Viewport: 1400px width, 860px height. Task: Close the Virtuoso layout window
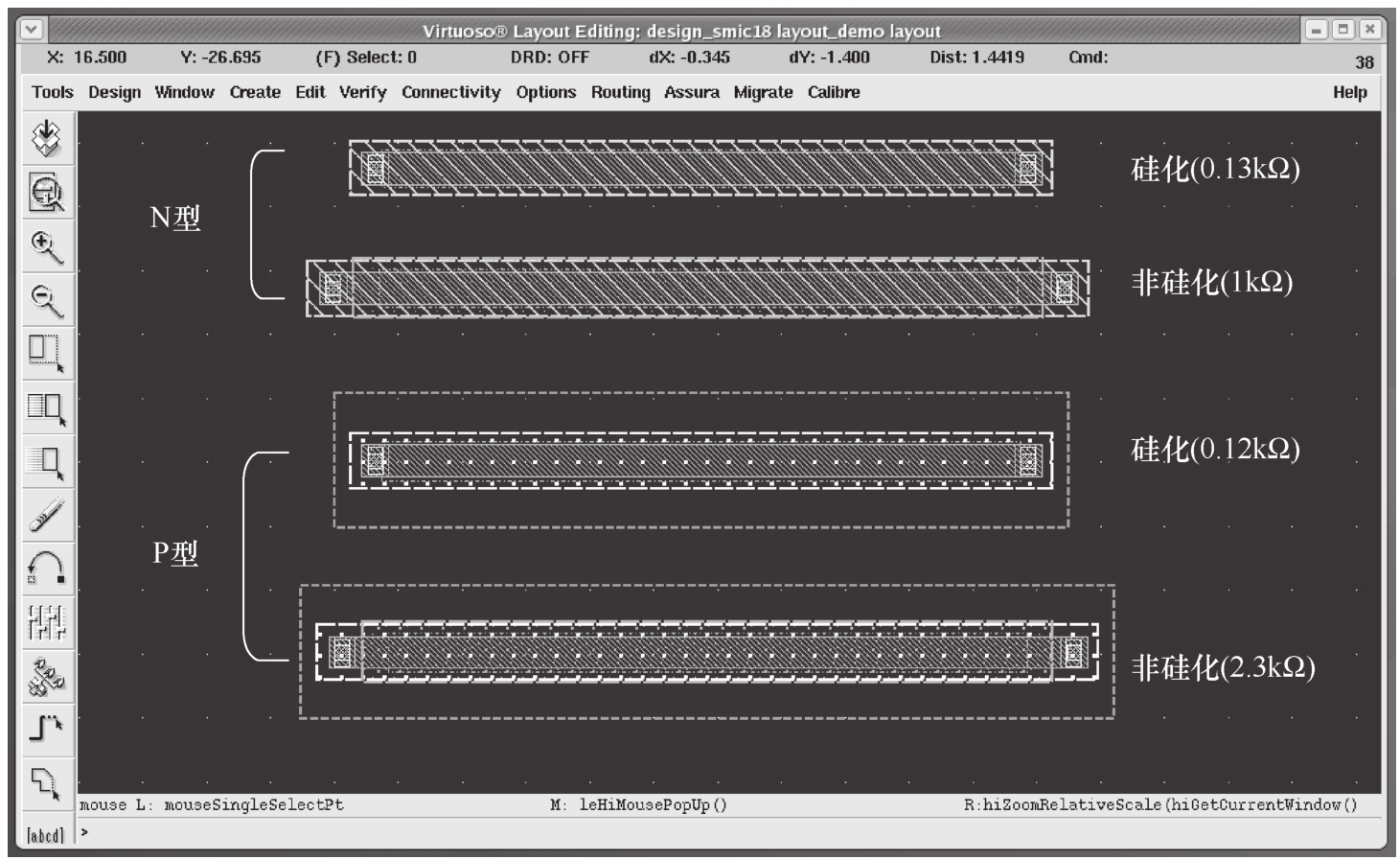coord(1370,30)
